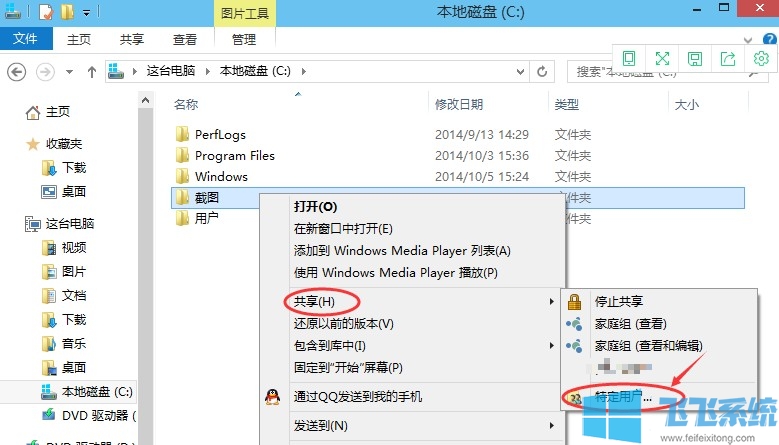Click the Back navigation arrow
The width and height of the screenshot is (779, 445).
(x=18, y=72)
